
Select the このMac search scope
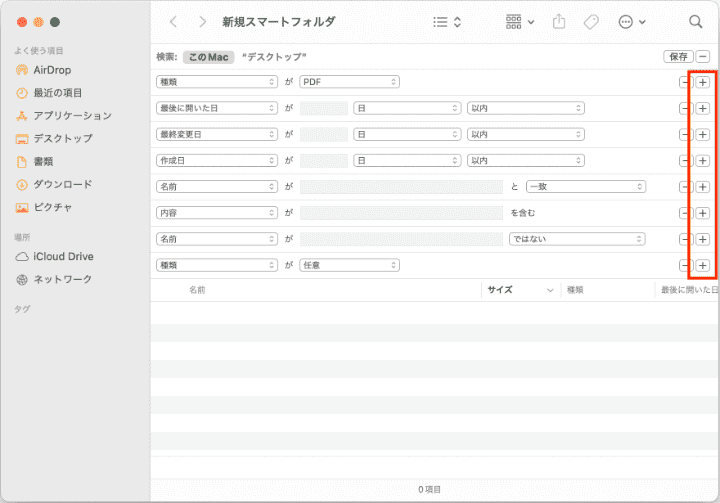[207, 57]
